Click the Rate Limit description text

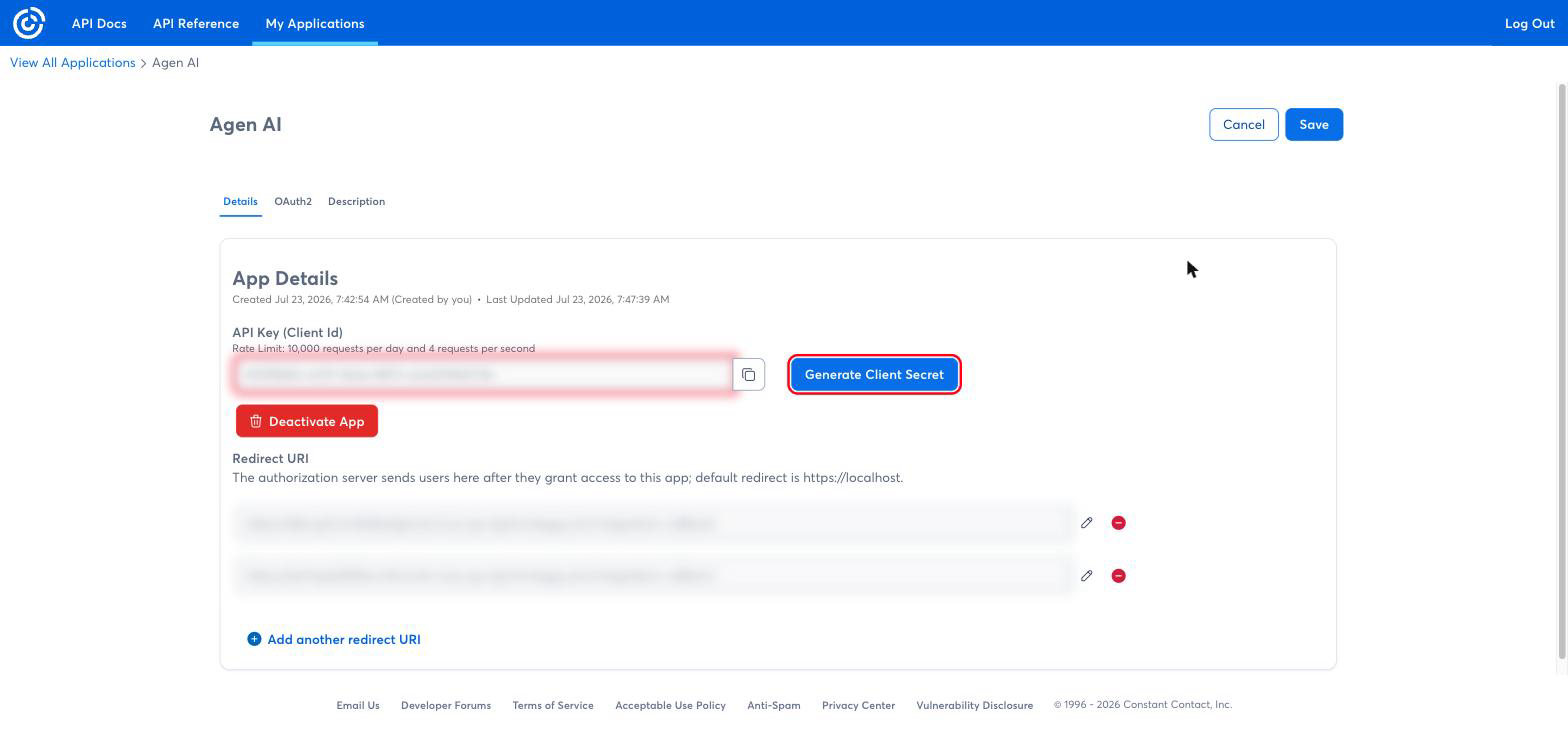pyautogui.click(x=384, y=349)
